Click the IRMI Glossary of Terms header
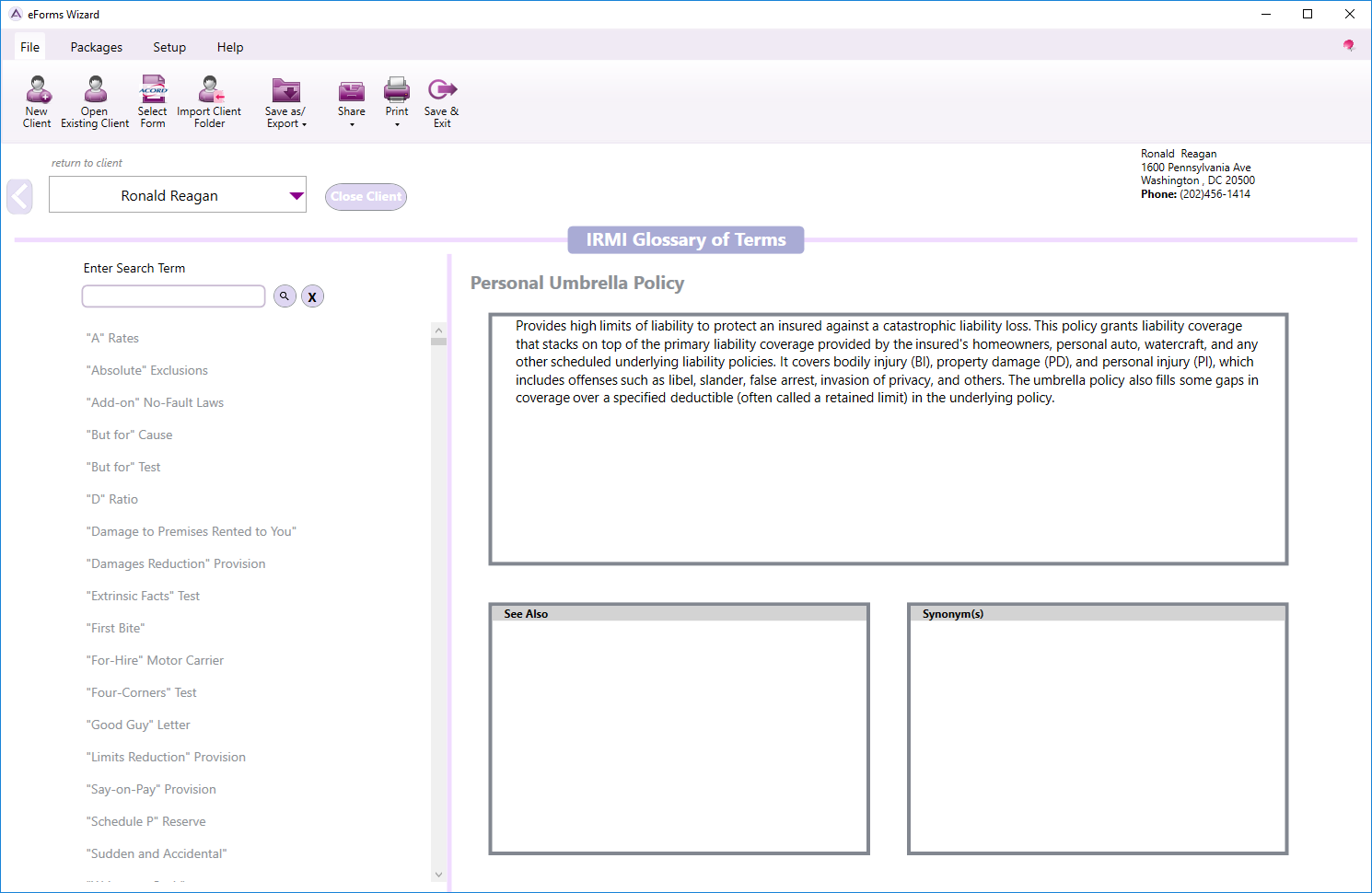 tap(686, 239)
